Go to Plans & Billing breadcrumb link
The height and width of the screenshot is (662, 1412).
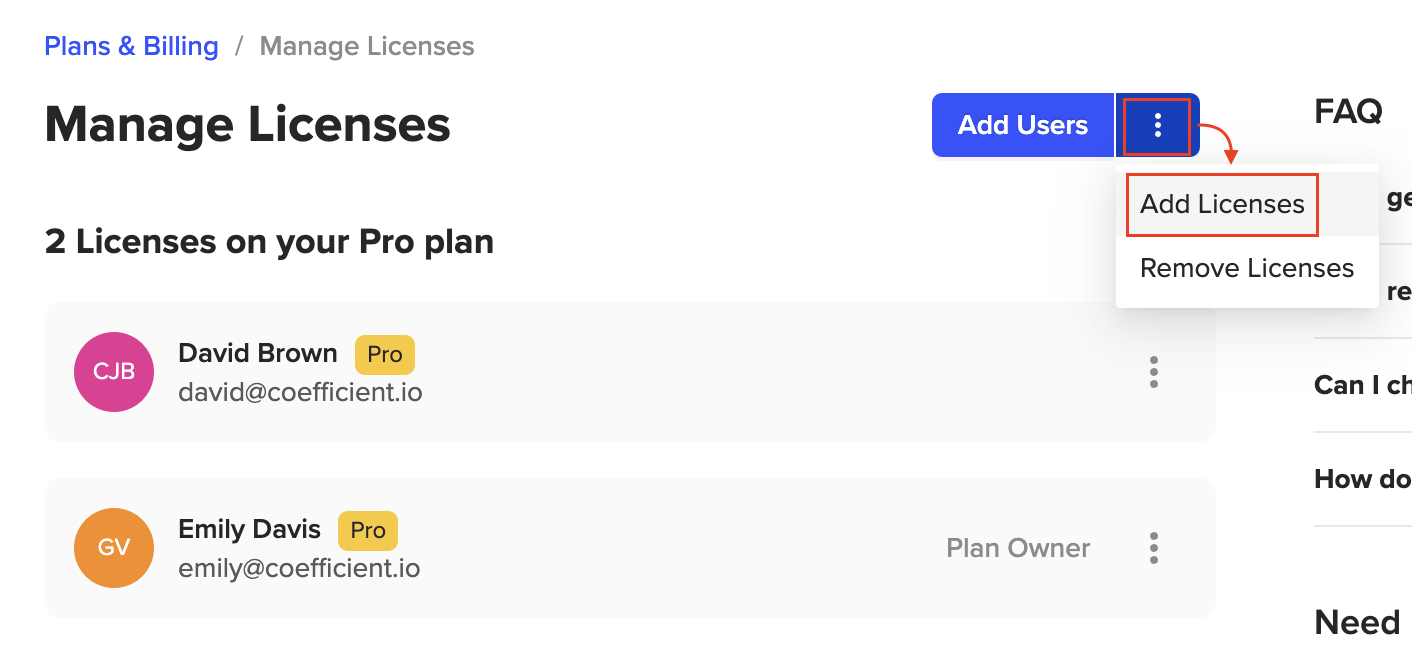point(131,46)
